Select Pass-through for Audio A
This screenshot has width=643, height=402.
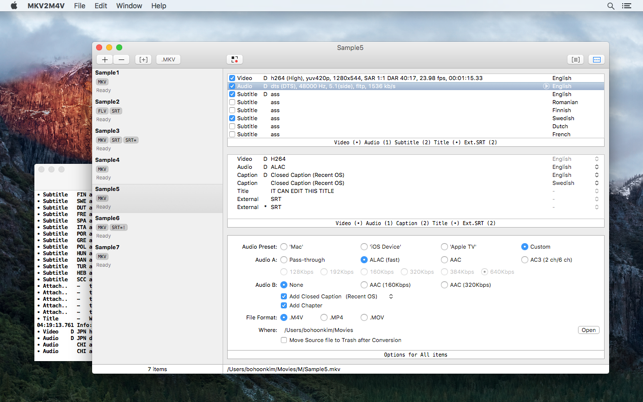[284, 260]
